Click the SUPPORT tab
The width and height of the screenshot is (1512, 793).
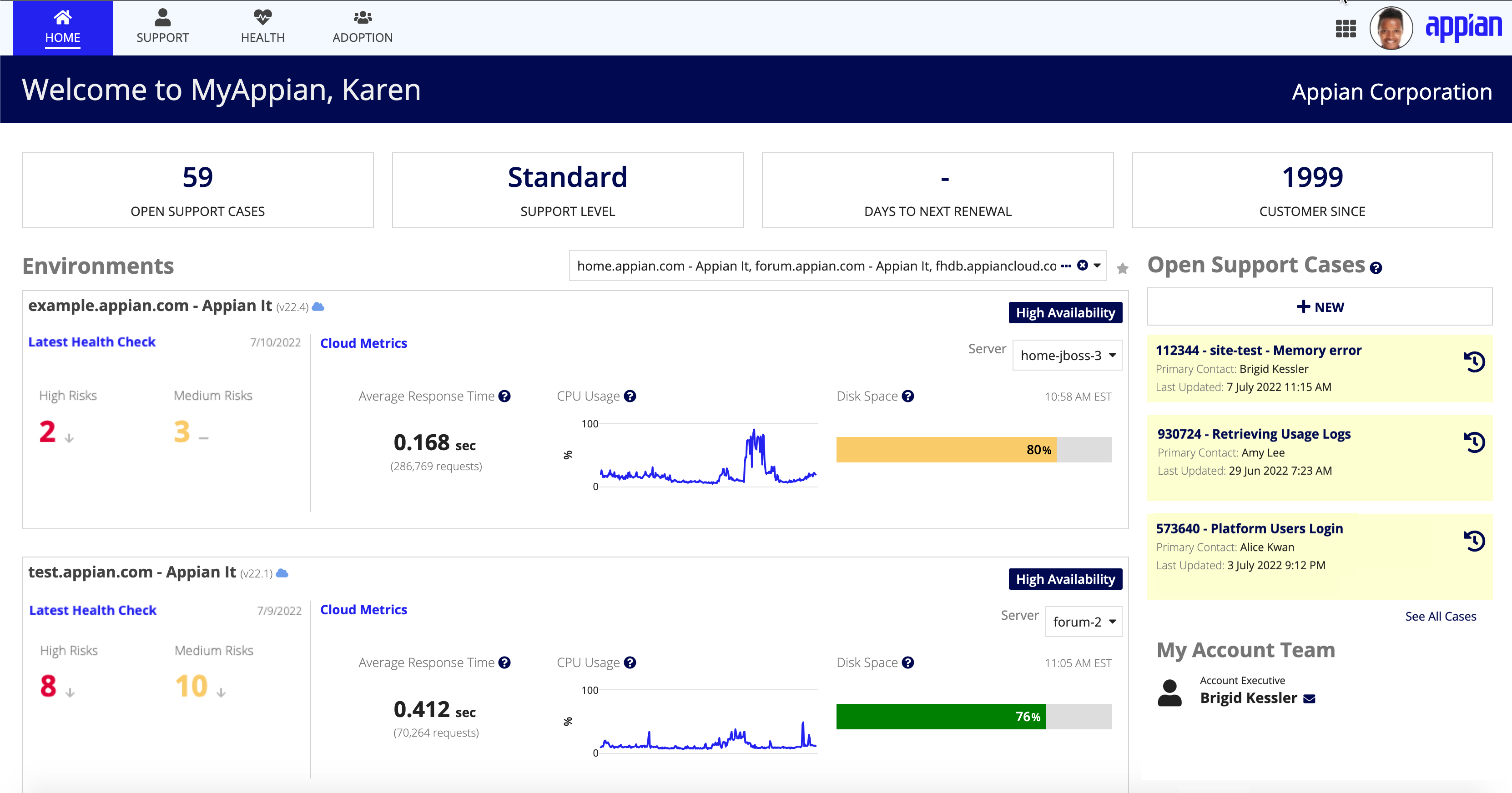pyautogui.click(x=162, y=26)
